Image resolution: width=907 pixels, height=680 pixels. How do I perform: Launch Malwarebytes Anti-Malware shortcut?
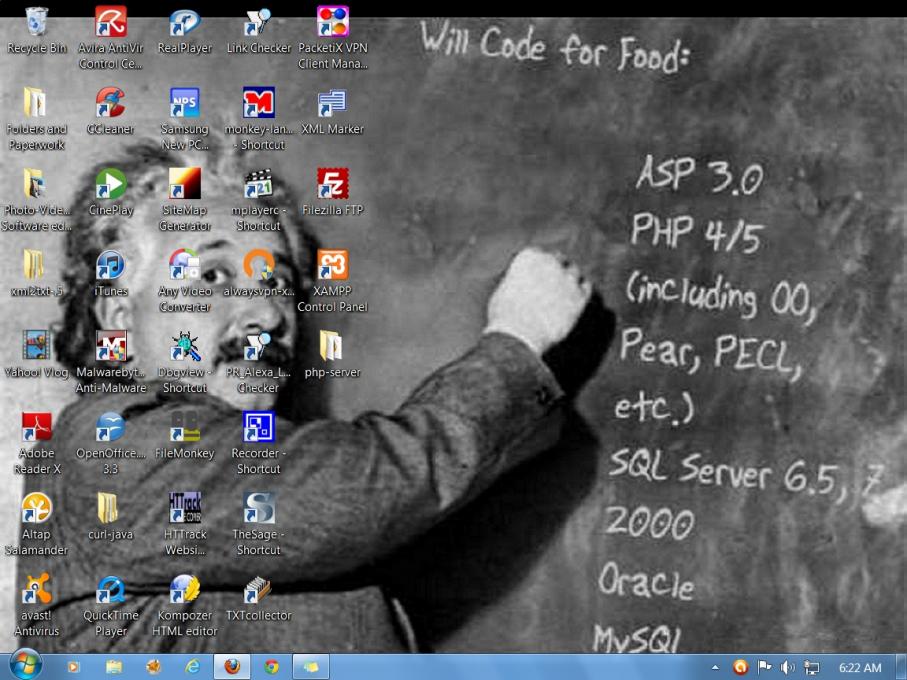tap(110, 346)
